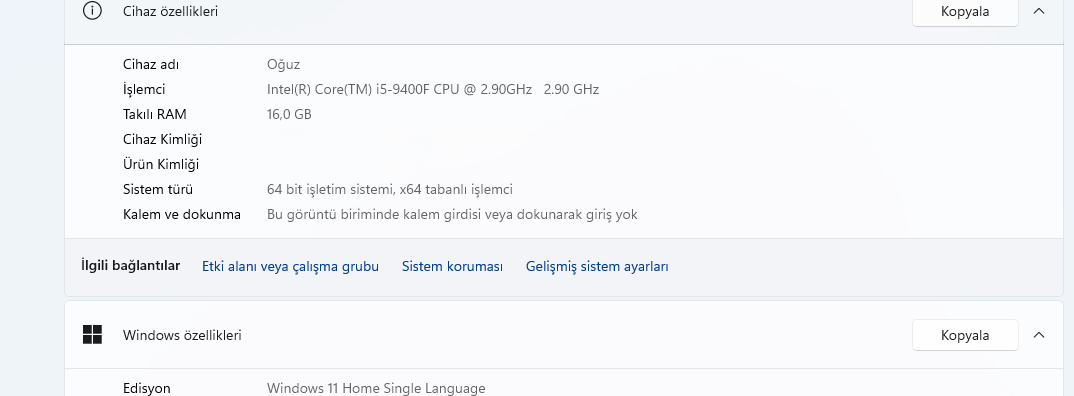Click the İşlemci label
The width and height of the screenshot is (1074, 396).
144,89
